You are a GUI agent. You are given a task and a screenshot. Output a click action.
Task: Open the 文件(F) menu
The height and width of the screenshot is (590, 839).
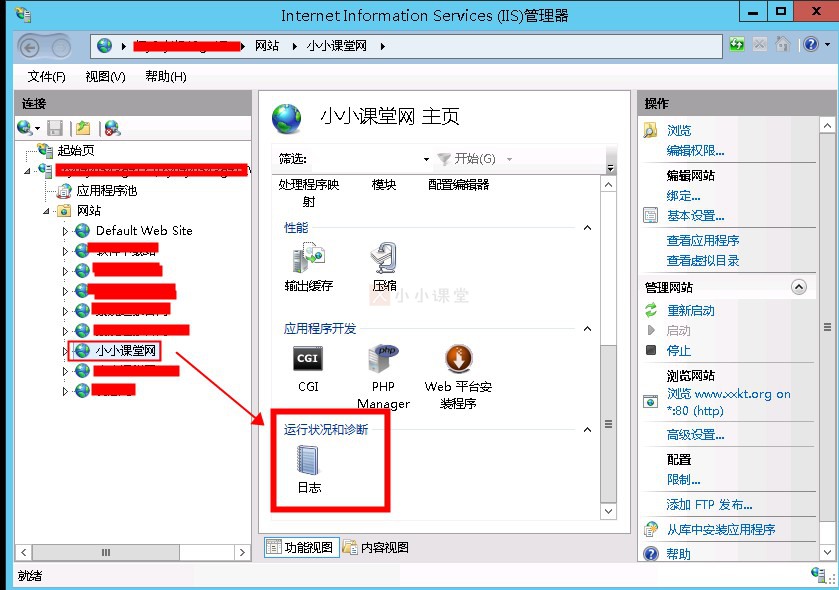point(47,77)
